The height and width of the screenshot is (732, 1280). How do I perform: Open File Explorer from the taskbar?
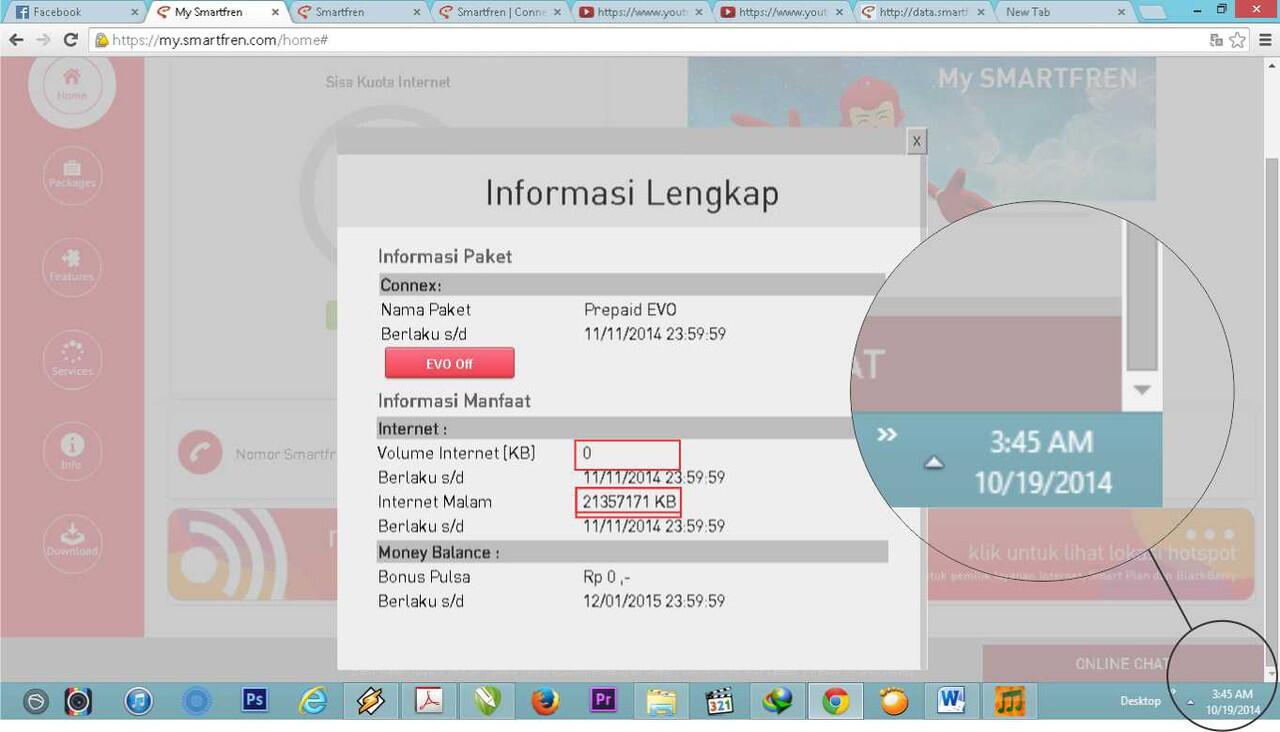661,701
